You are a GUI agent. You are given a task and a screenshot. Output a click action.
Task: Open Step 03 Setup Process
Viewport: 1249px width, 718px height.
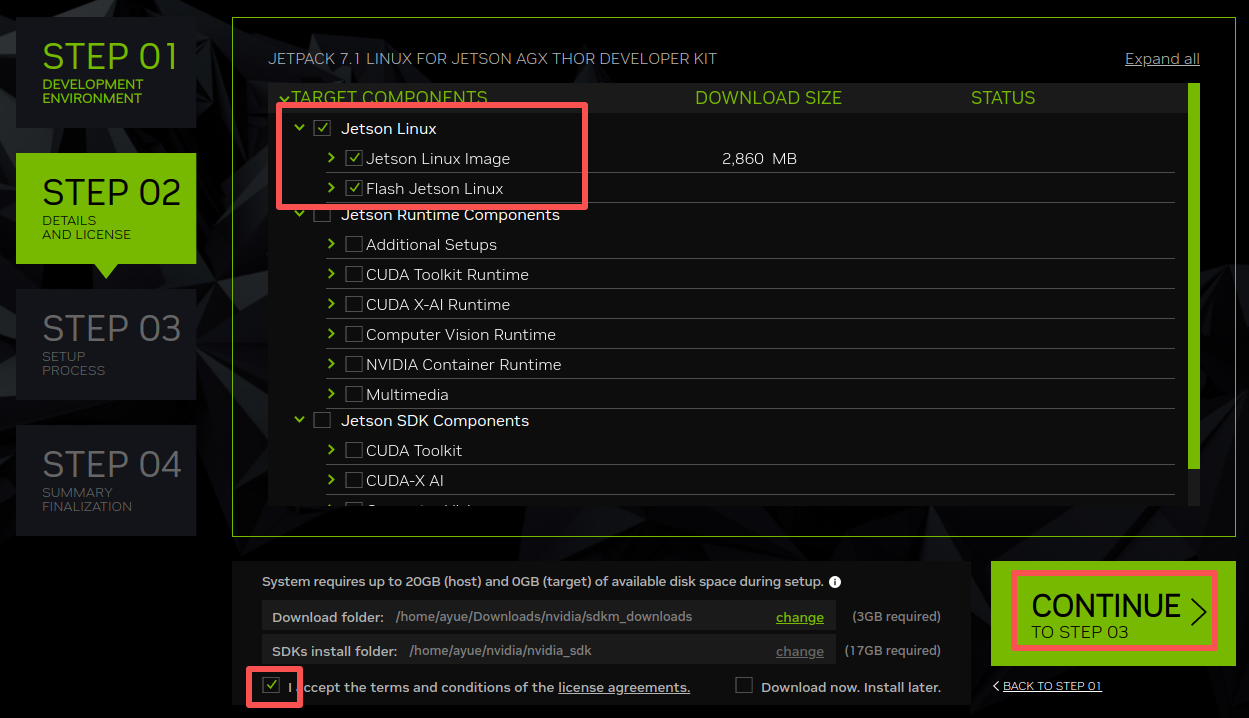(x=106, y=344)
